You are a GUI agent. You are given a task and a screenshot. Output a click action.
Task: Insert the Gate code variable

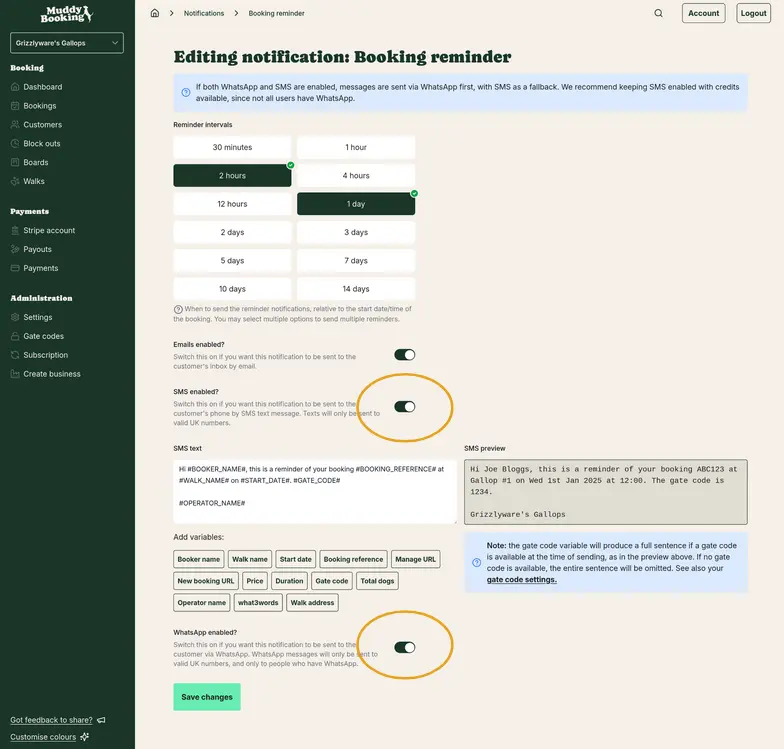click(x=332, y=581)
